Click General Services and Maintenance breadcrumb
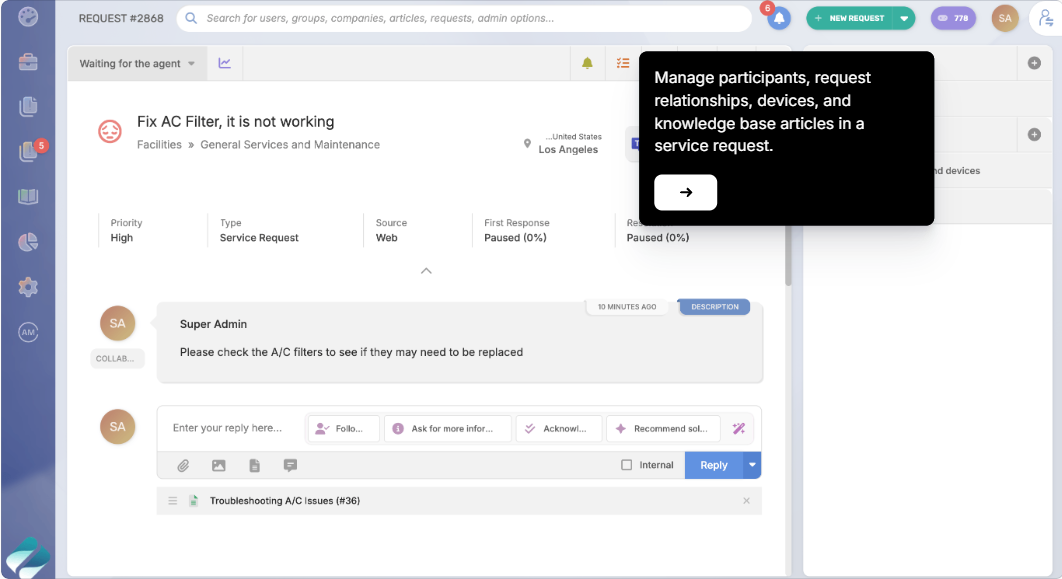Viewport: 1062px width, 579px height. click(290, 144)
